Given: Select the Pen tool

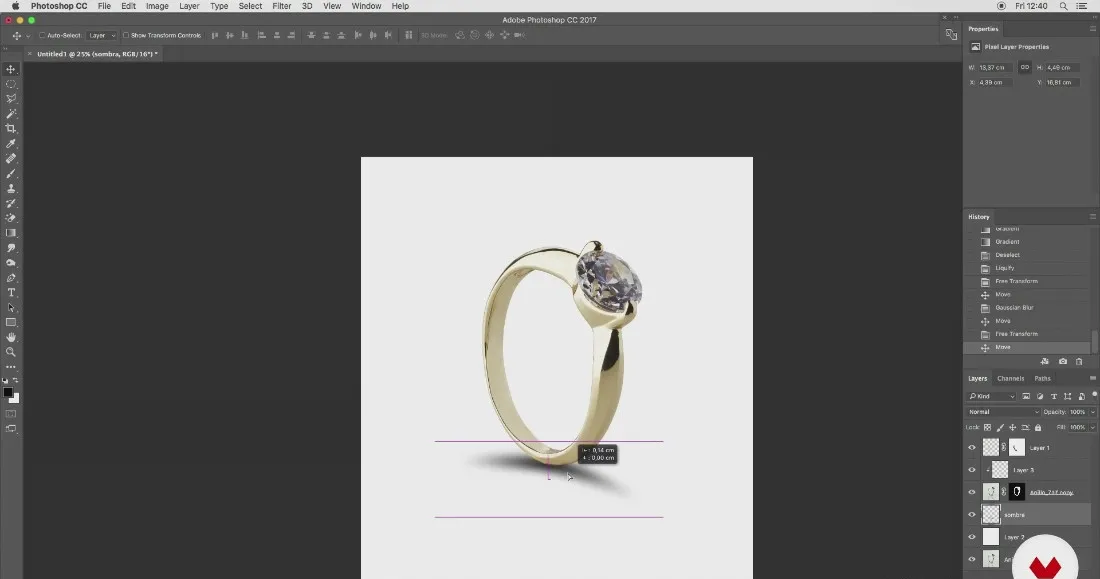Looking at the screenshot, I should click(x=11, y=278).
